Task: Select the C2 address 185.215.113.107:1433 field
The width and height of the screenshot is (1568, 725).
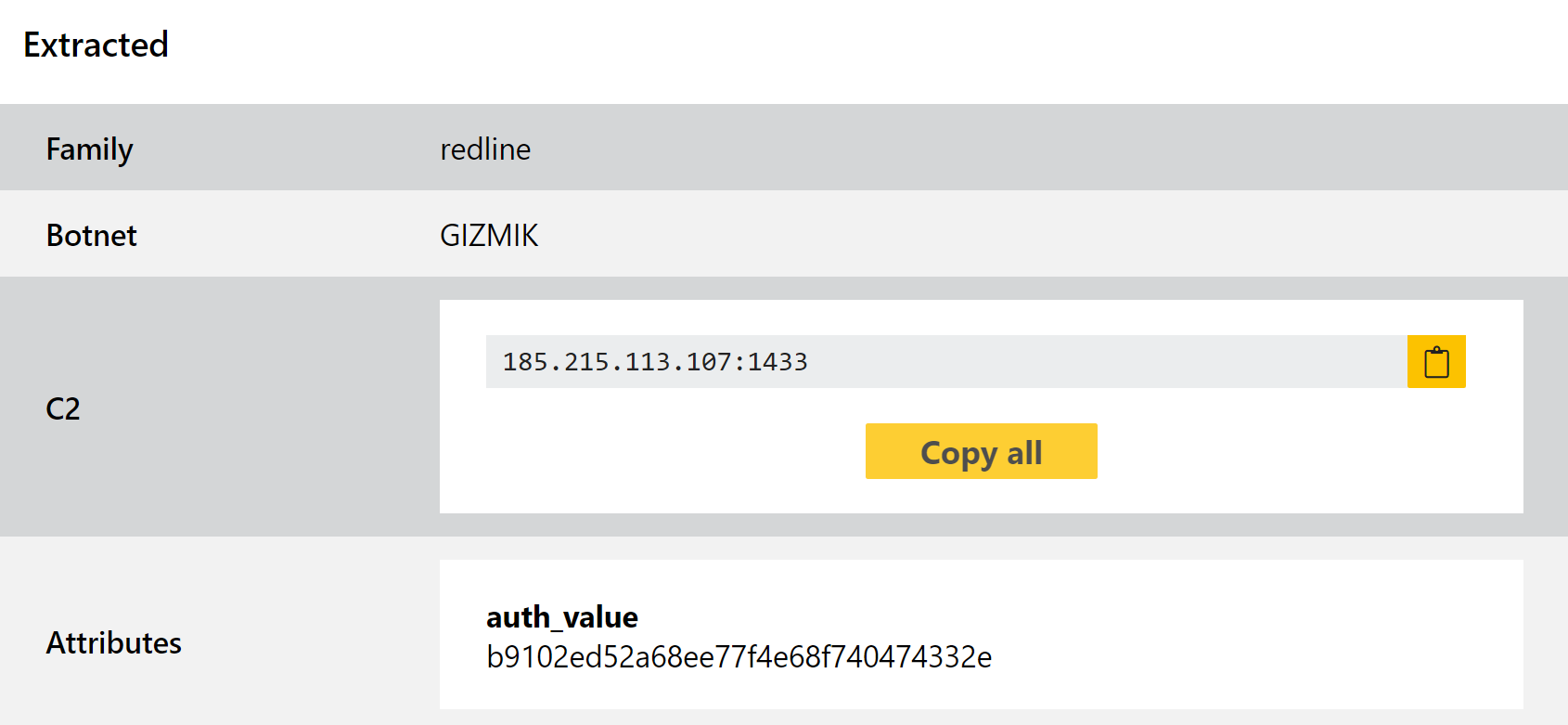Action: point(946,361)
